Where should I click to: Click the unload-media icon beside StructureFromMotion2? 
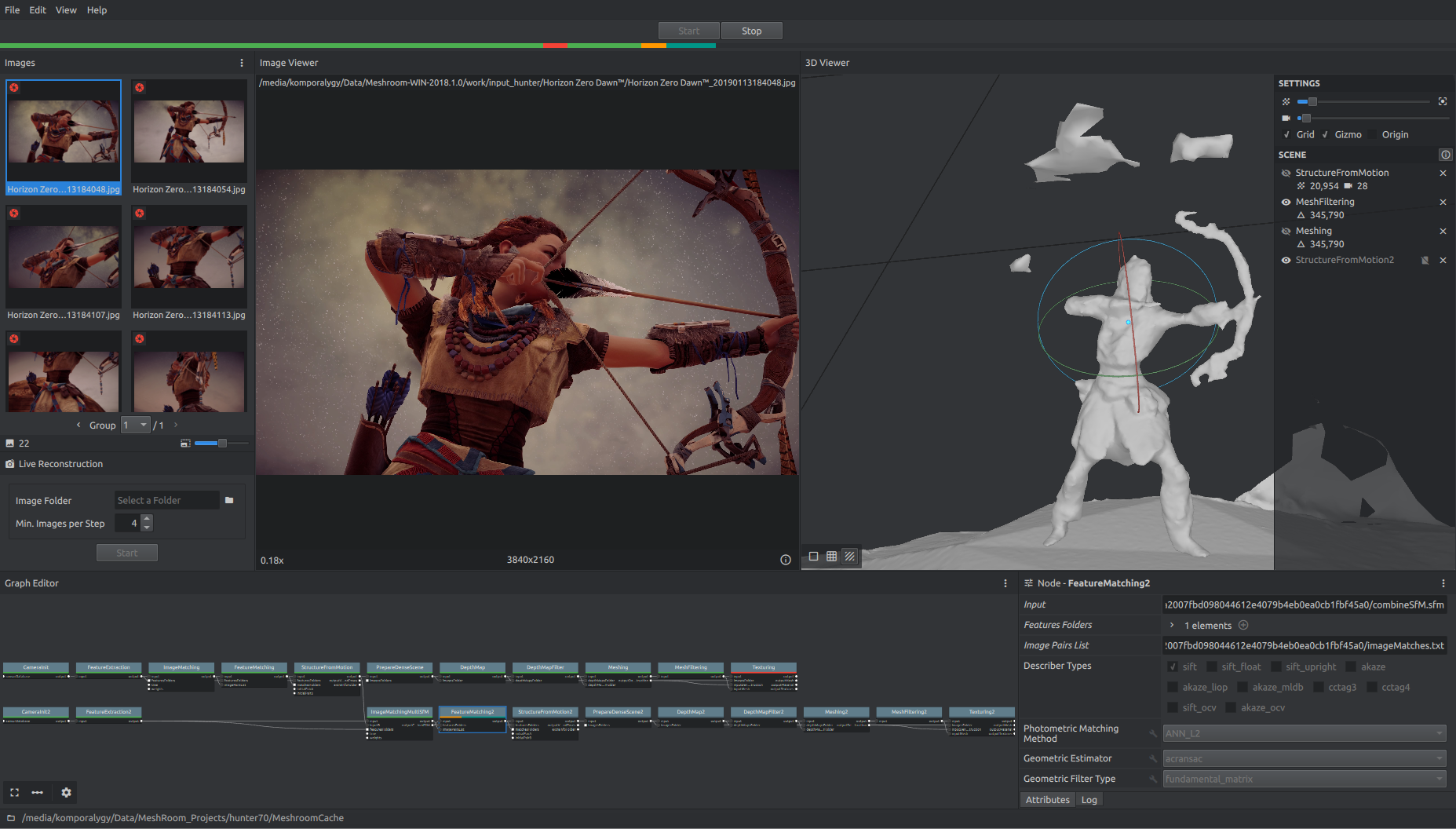pyautogui.click(x=1425, y=260)
